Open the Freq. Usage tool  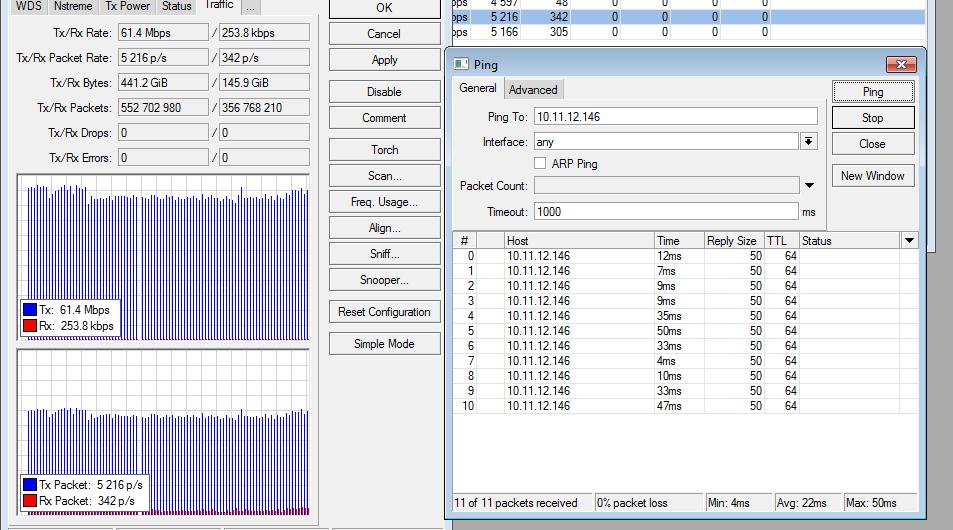point(384,202)
